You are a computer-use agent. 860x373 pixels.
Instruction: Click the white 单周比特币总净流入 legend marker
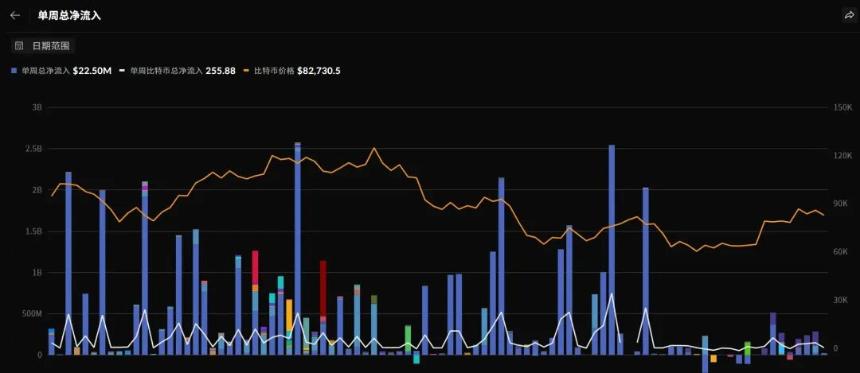[x=122, y=71]
